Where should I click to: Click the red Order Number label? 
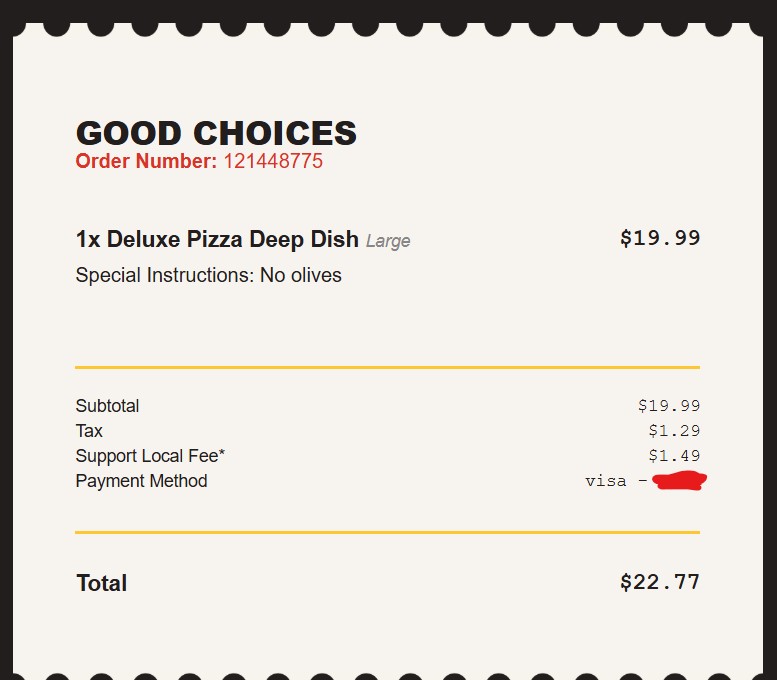[146, 161]
